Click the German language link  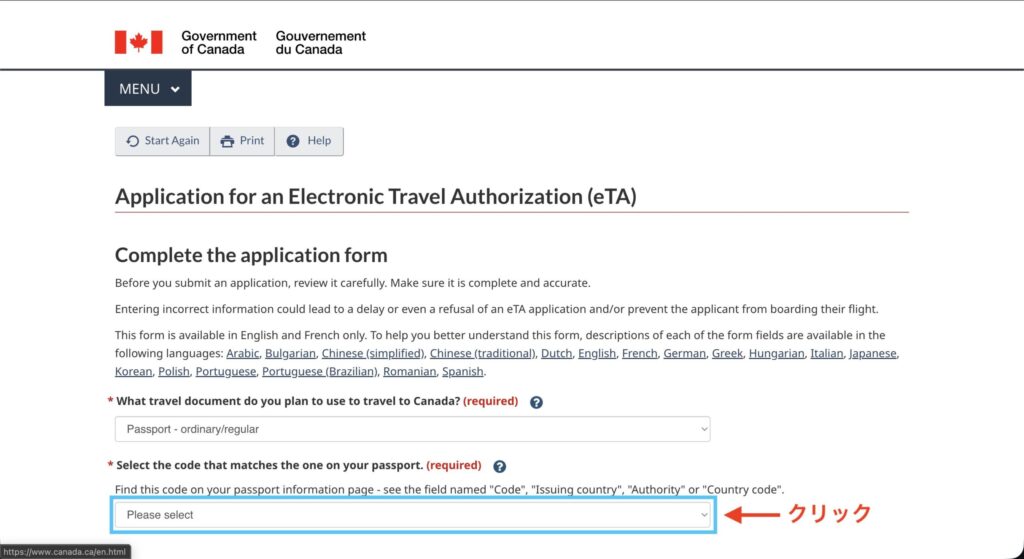684,354
